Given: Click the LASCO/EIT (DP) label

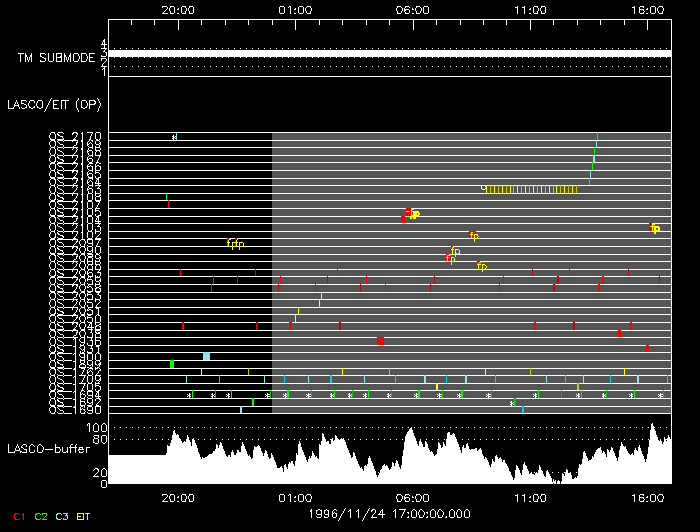Looking at the screenshot, I should pos(52,104).
